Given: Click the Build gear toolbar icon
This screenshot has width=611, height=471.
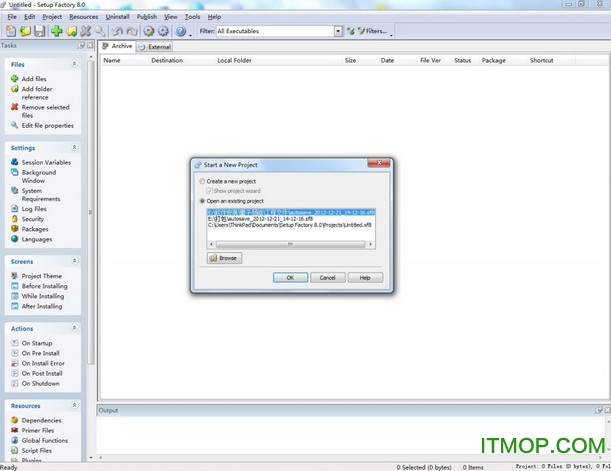Looking at the screenshot, I should pos(148,31).
